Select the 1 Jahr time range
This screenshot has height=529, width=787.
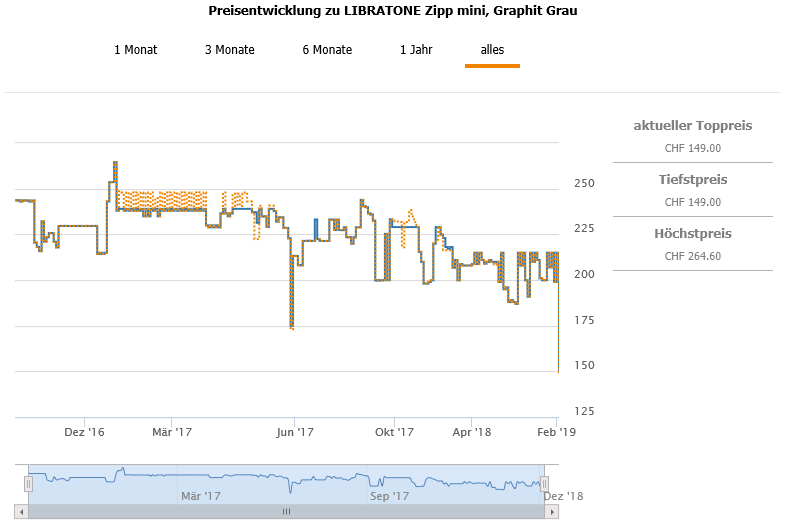[416, 50]
